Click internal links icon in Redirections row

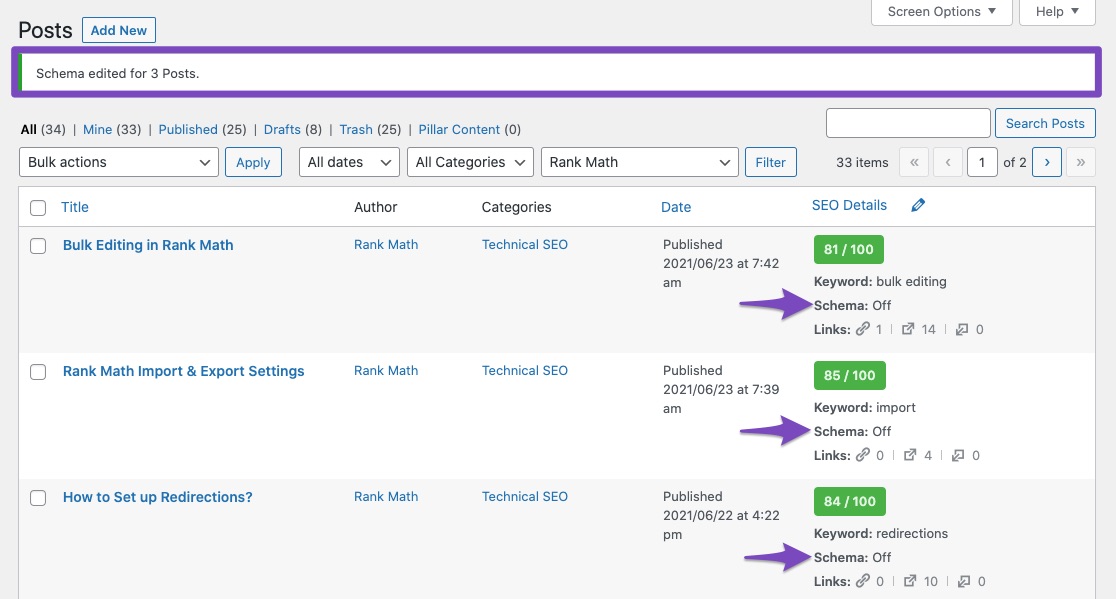pyautogui.click(x=863, y=581)
